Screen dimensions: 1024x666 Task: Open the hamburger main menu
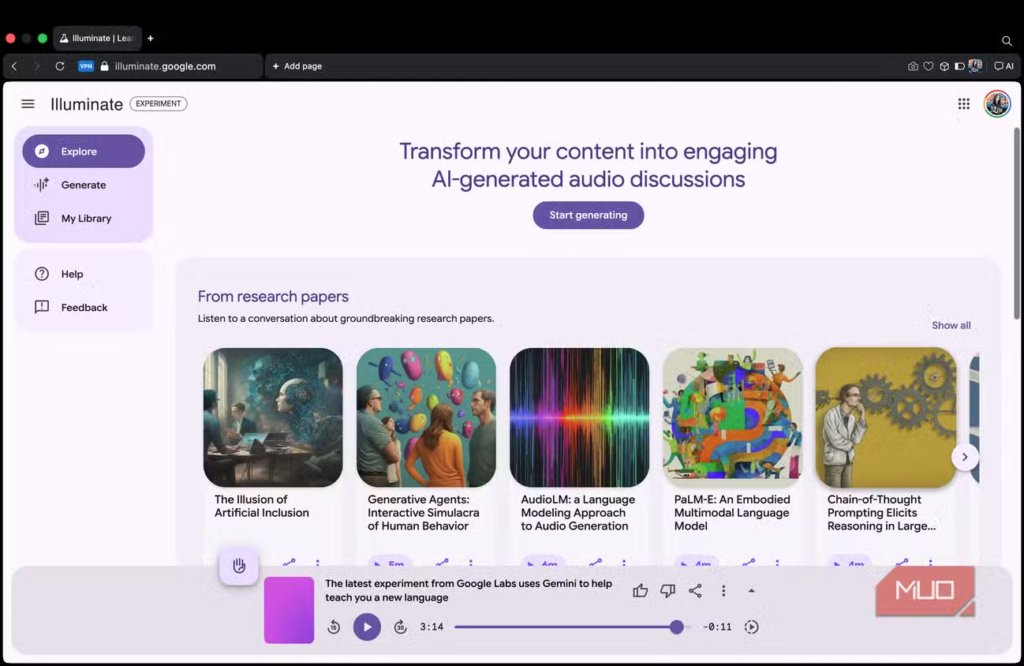point(28,104)
